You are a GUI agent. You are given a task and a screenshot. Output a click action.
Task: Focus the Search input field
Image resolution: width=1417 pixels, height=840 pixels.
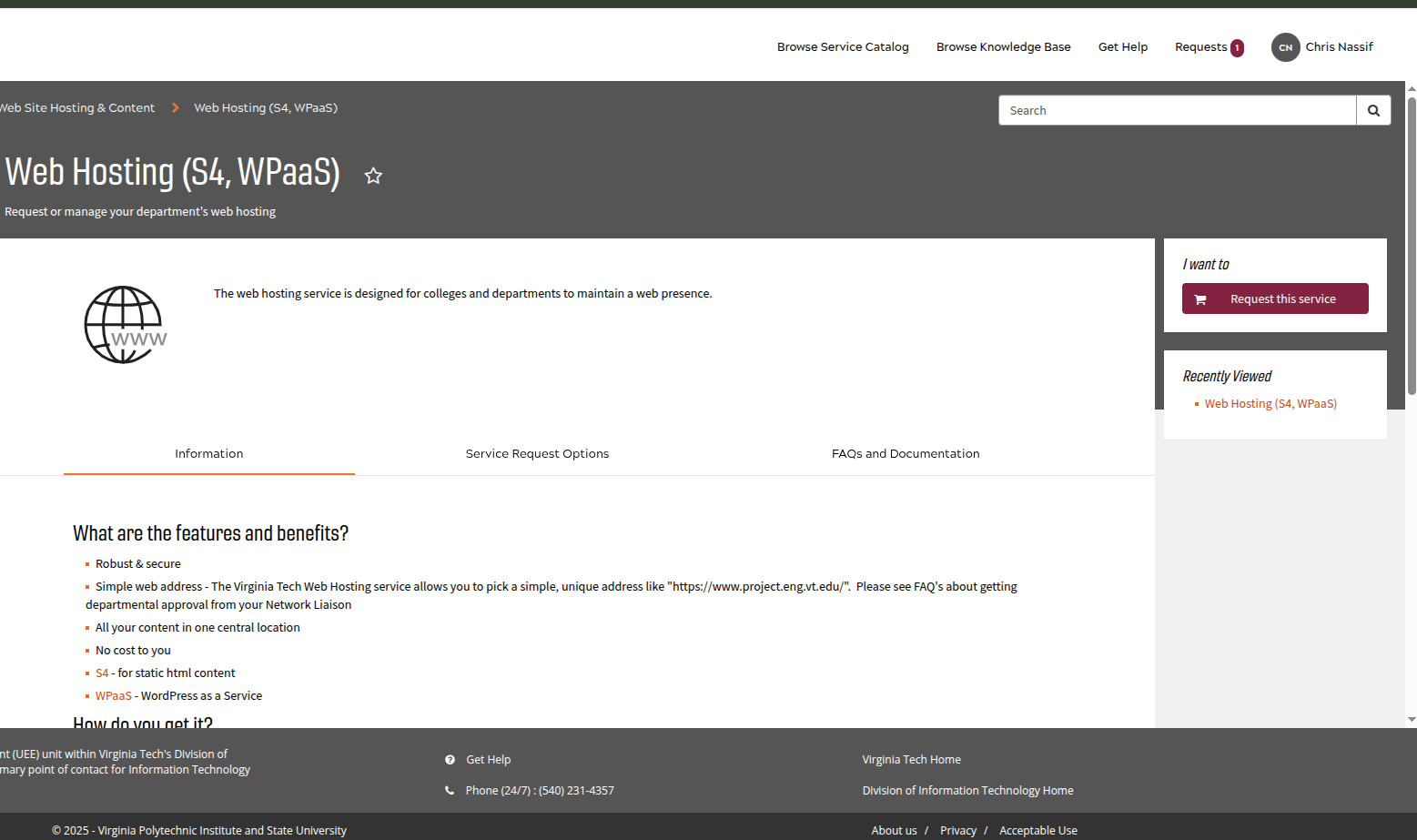click(x=1178, y=110)
